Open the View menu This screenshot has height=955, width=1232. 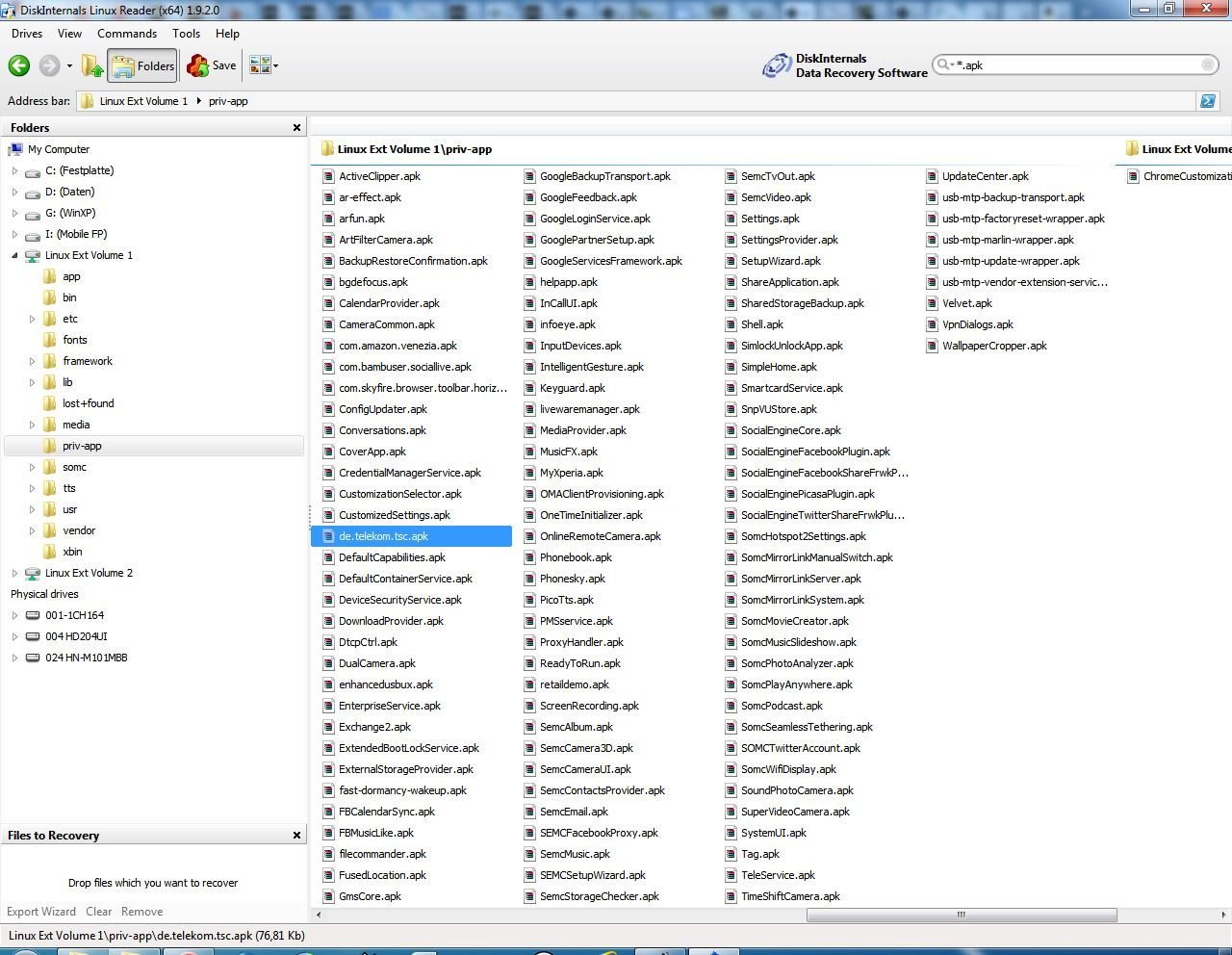click(x=69, y=33)
